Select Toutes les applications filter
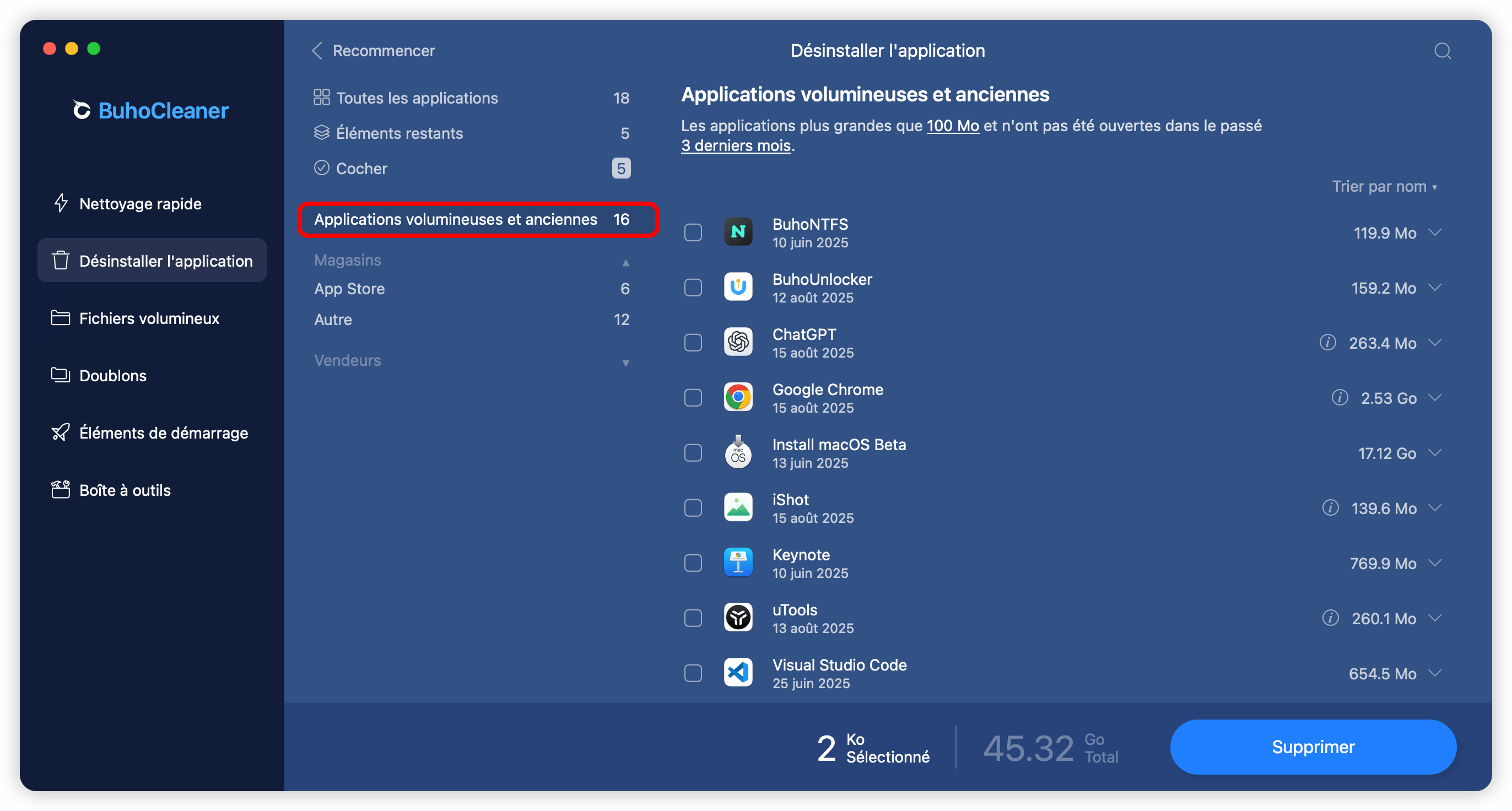Image resolution: width=1512 pixels, height=811 pixels. pyautogui.click(x=472, y=98)
